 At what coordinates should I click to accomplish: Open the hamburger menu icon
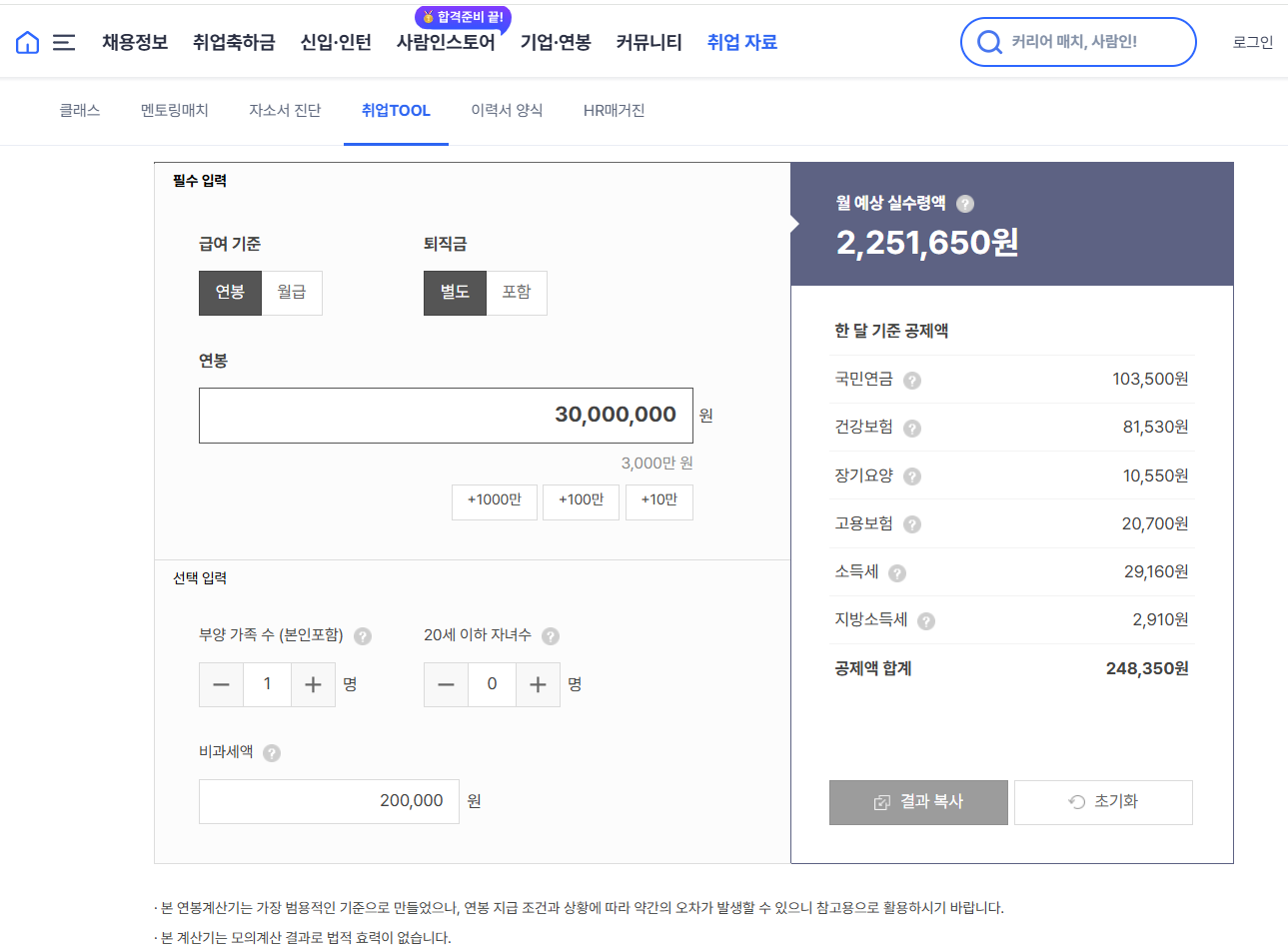click(x=64, y=42)
